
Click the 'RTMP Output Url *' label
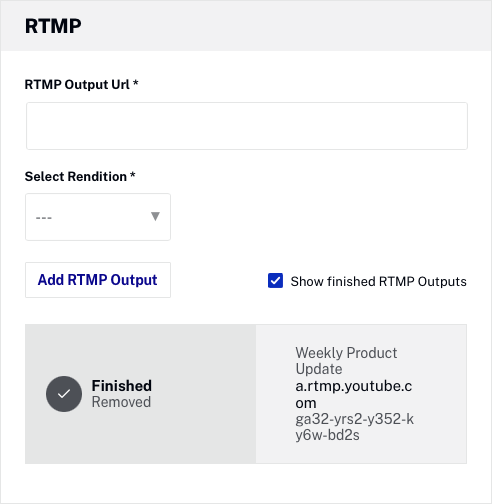[81, 85]
